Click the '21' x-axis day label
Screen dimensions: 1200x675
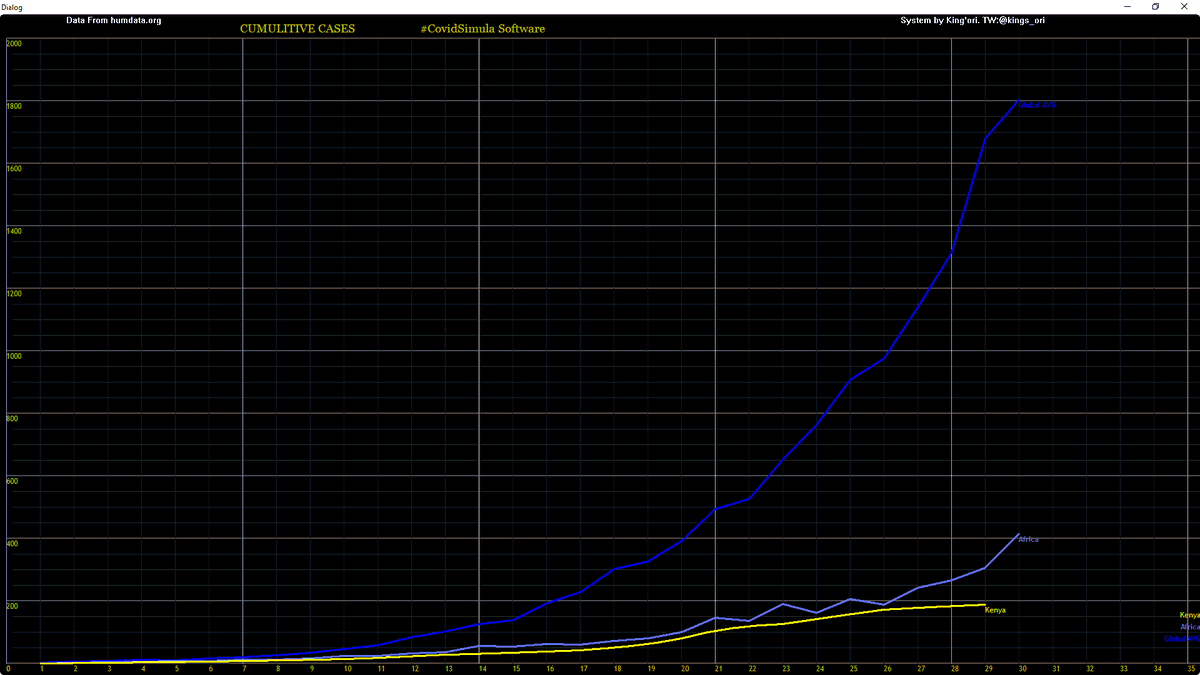click(718, 668)
